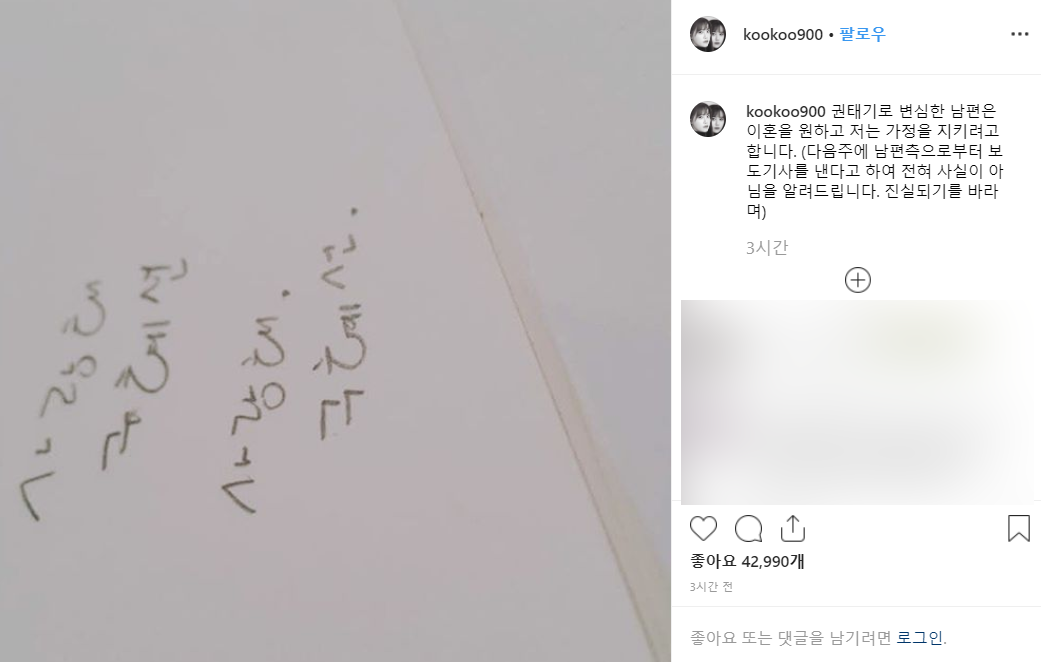Share the post with the upload arrow icon
The width and height of the screenshot is (1041, 662).
(x=793, y=529)
